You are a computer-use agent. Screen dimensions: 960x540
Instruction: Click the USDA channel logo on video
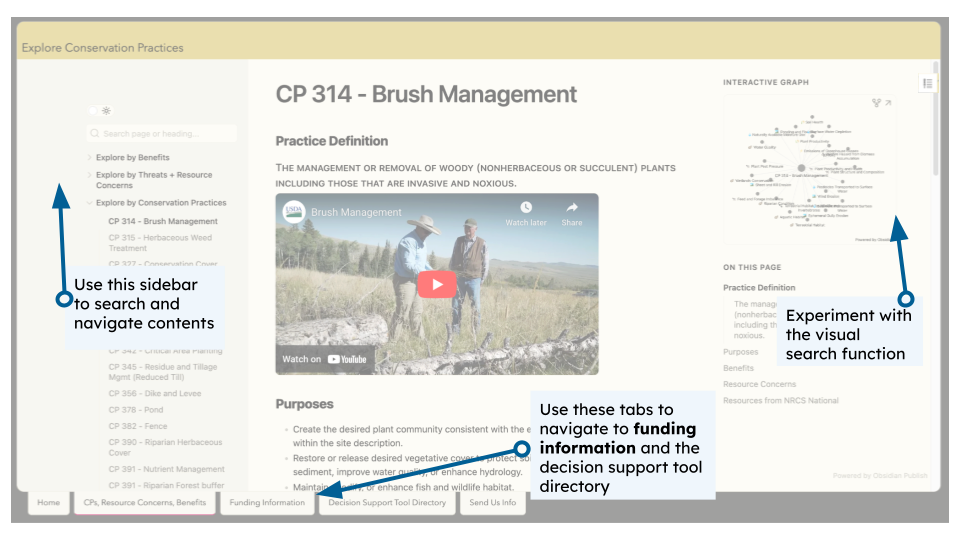coord(294,212)
